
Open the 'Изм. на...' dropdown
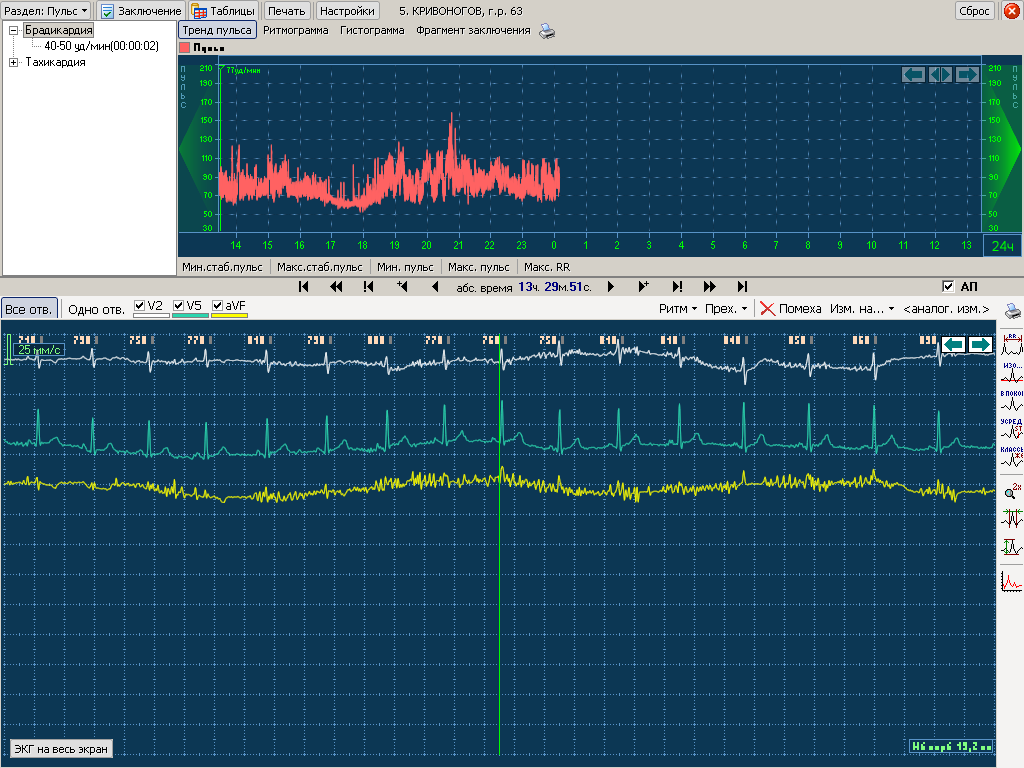click(861, 309)
